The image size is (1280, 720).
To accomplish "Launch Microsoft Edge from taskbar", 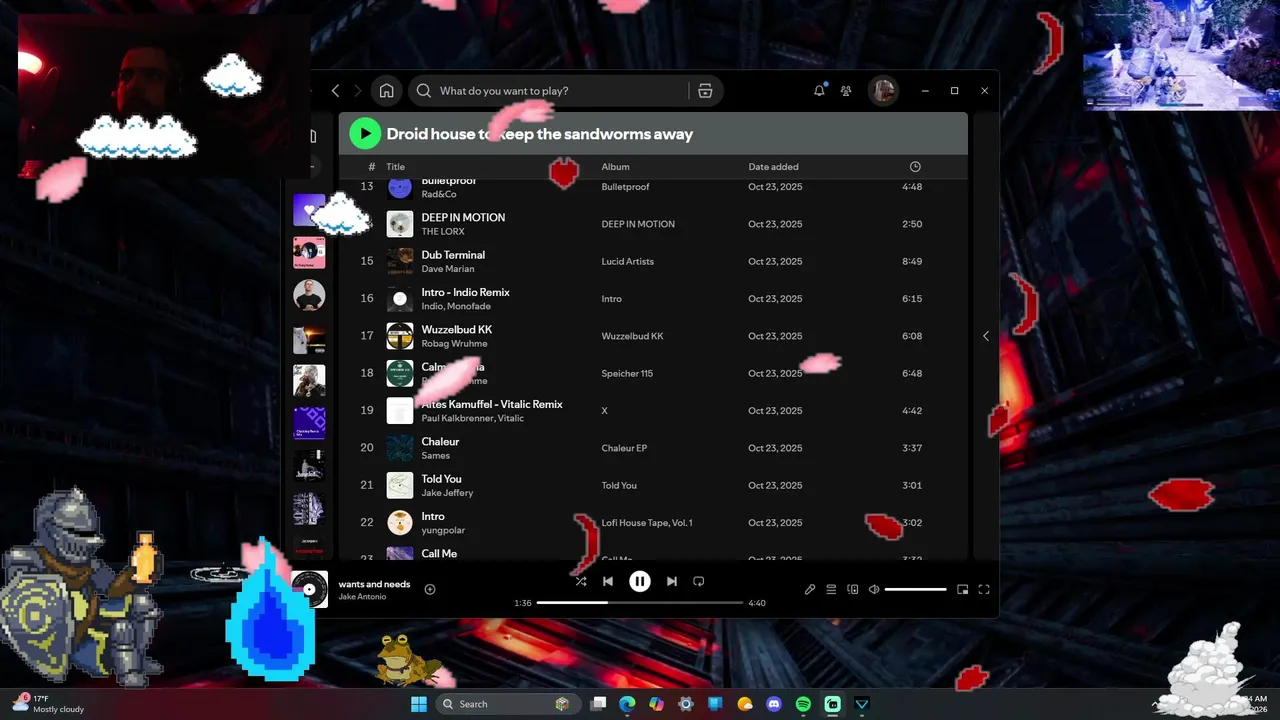I will [x=627, y=704].
